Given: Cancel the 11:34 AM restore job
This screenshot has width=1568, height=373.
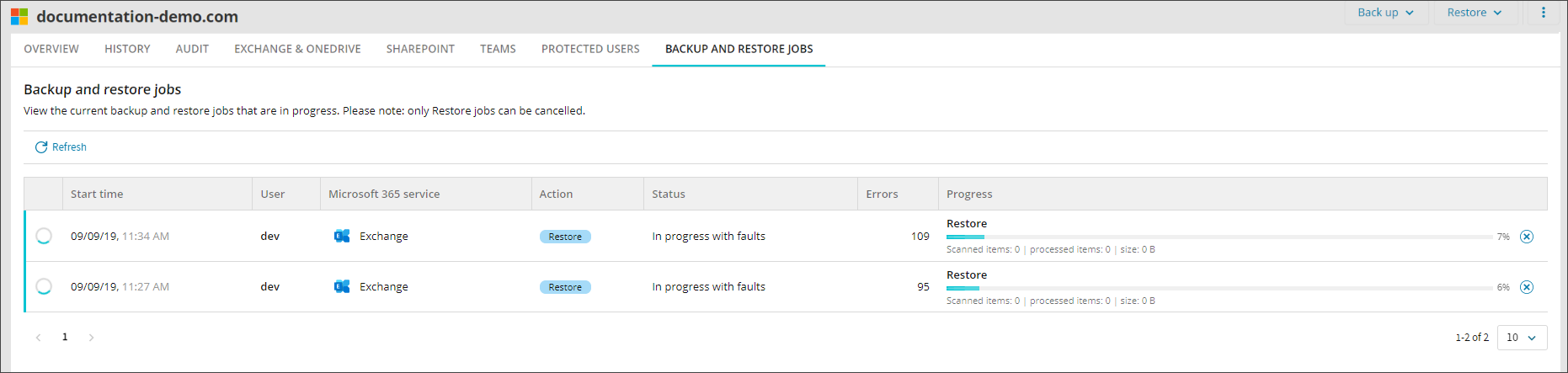Looking at the screenshot, I should point(1526,237).
